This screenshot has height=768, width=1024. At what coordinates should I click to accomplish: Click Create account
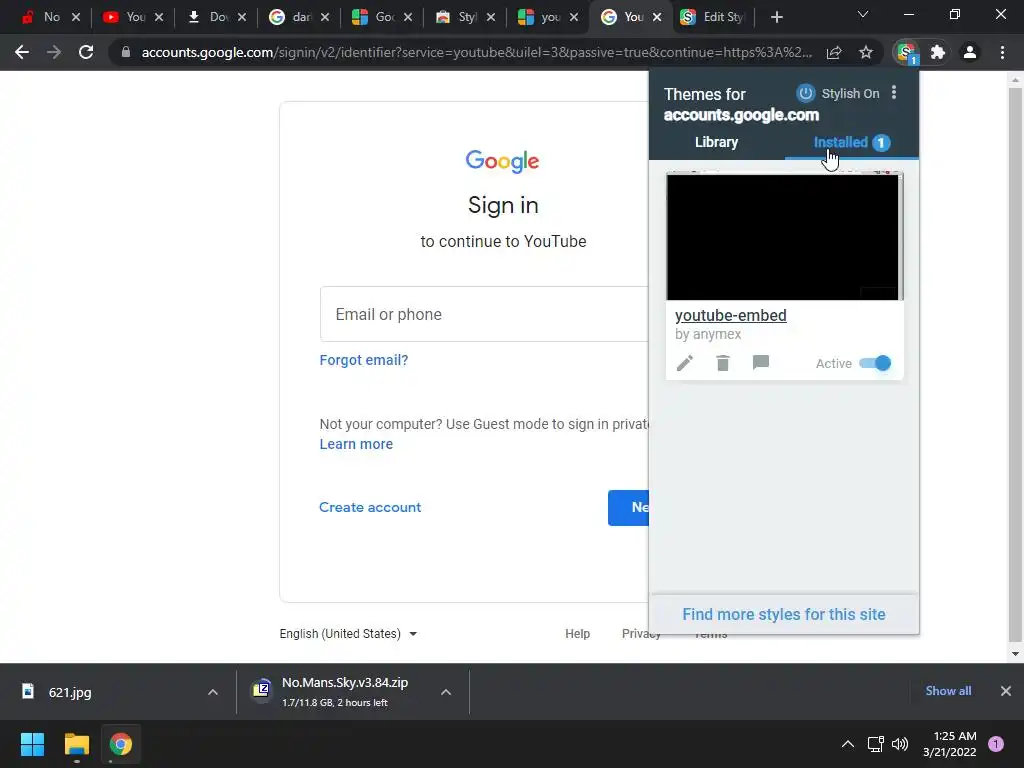coord(370,507)
